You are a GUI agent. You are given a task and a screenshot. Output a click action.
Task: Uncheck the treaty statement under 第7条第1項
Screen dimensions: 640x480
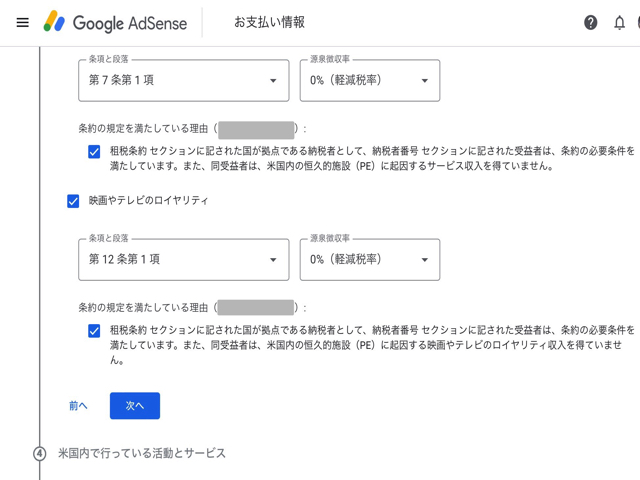[94, 152]
